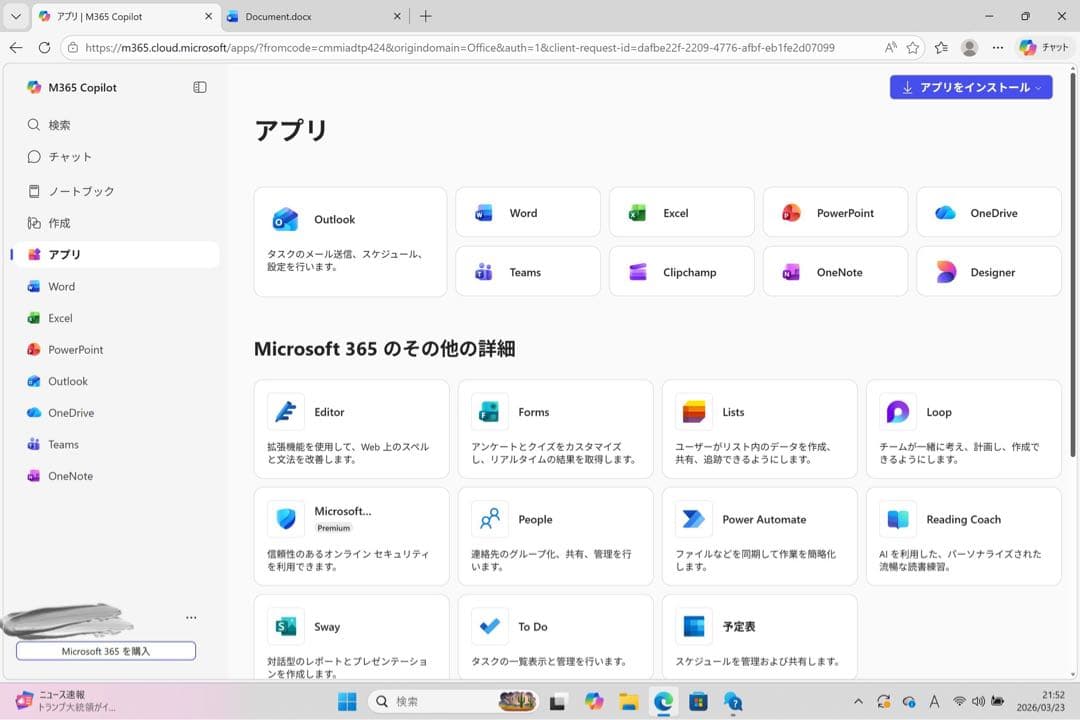The height and width of the screenshot is (720, 1080).
Task: Show hidden taskbar icons via the chevron
Action: [x=858, y=701]
